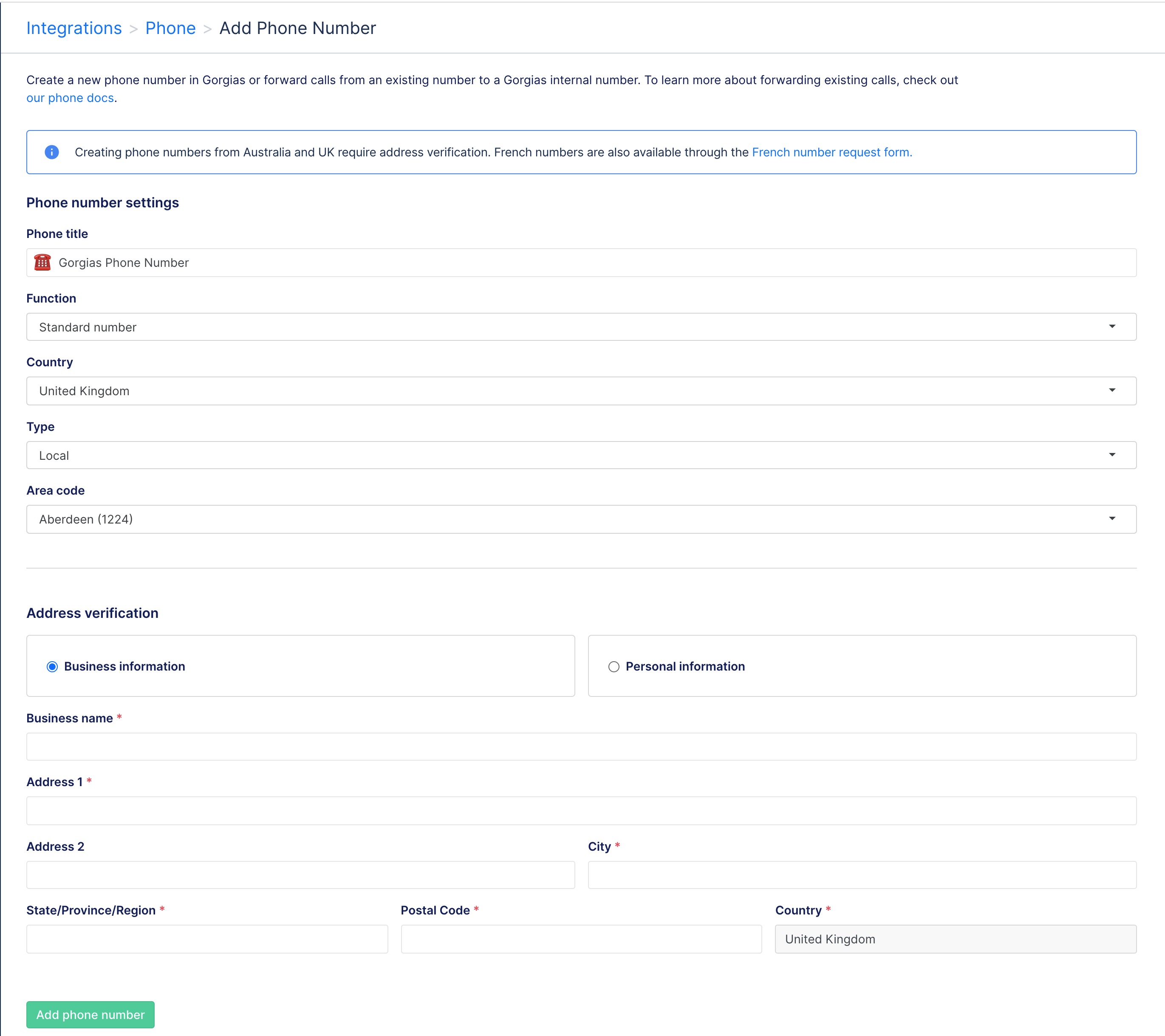Open the Country dropdown arrow
The height and width of the screenshot is (1036, 1165).
pyautogui.click(x=1111, y=391)
